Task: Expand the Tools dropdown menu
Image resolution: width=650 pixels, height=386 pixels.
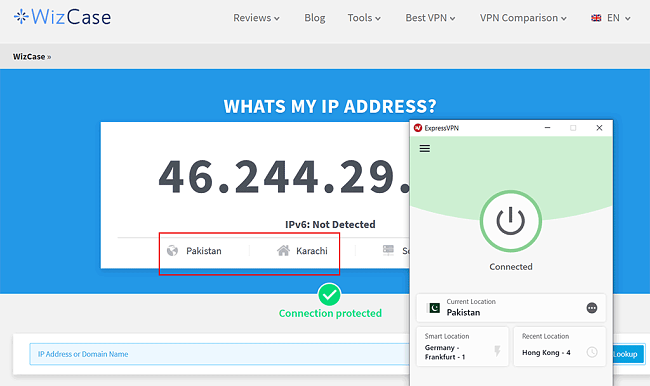Action: (x=364, y=18)
